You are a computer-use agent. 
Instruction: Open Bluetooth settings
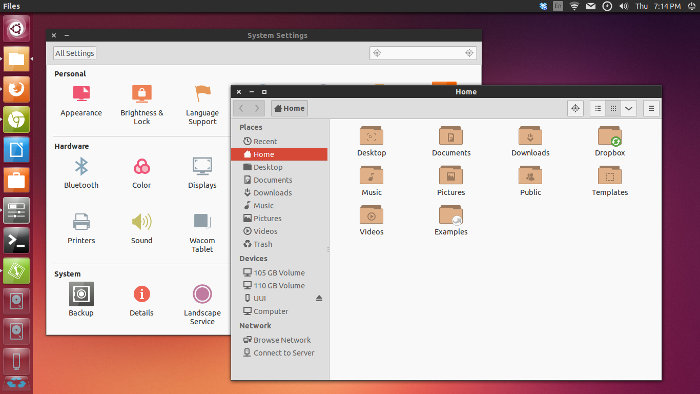(x=81, y=173)
